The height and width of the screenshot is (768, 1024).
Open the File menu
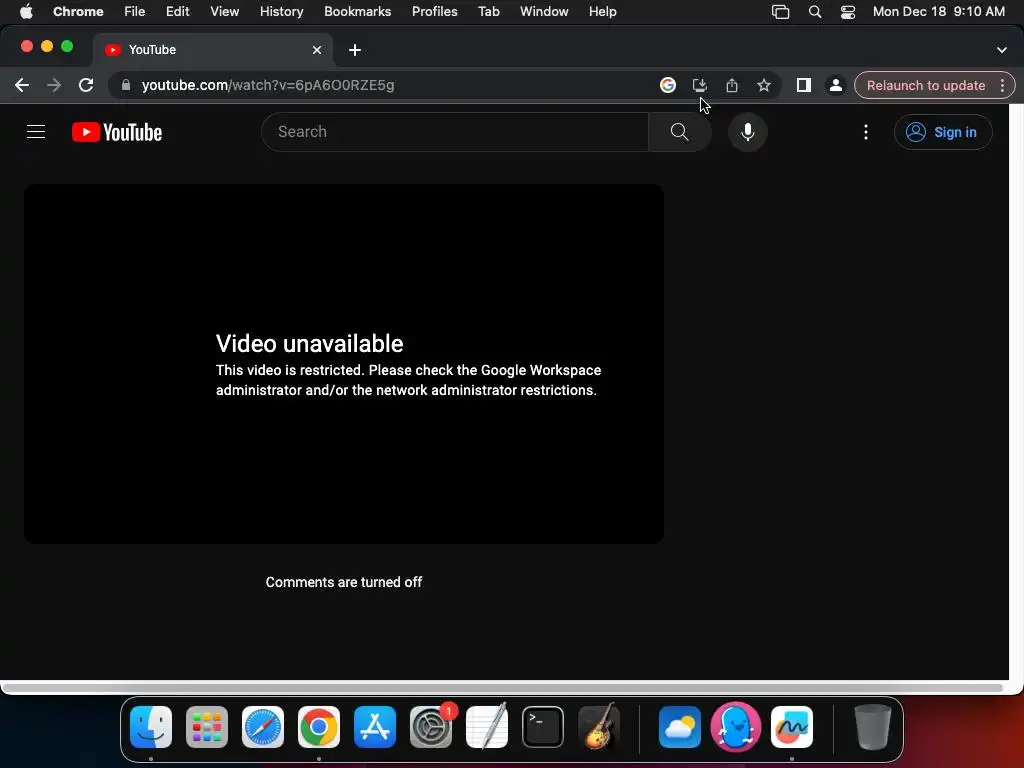click(x=135, y=11)
